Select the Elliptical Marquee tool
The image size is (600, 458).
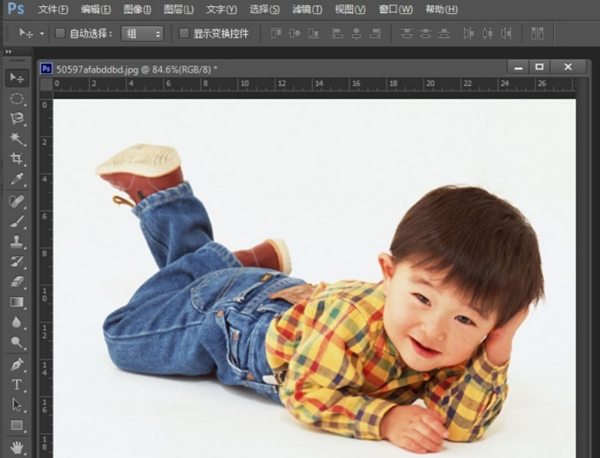(x=17, y=99)
